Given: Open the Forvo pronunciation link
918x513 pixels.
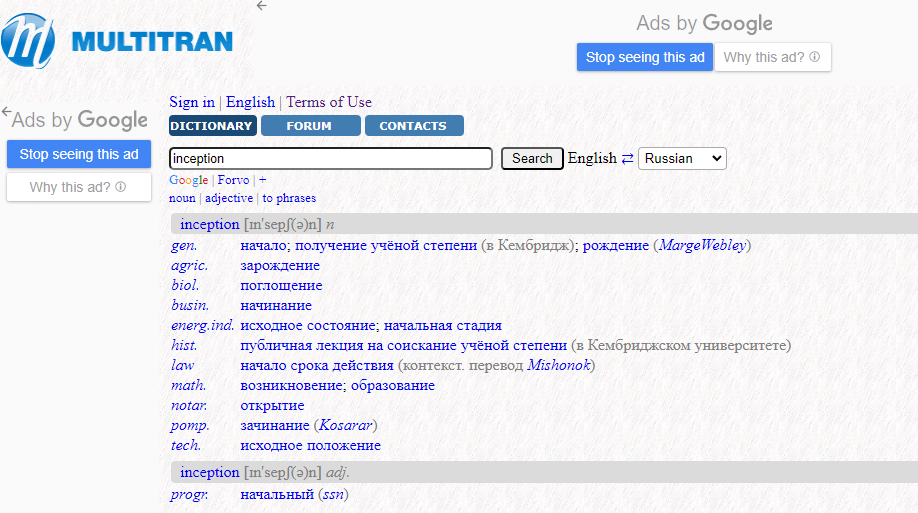Looking at the screenshot, I should pyautogui.click(x=233, y=180).
